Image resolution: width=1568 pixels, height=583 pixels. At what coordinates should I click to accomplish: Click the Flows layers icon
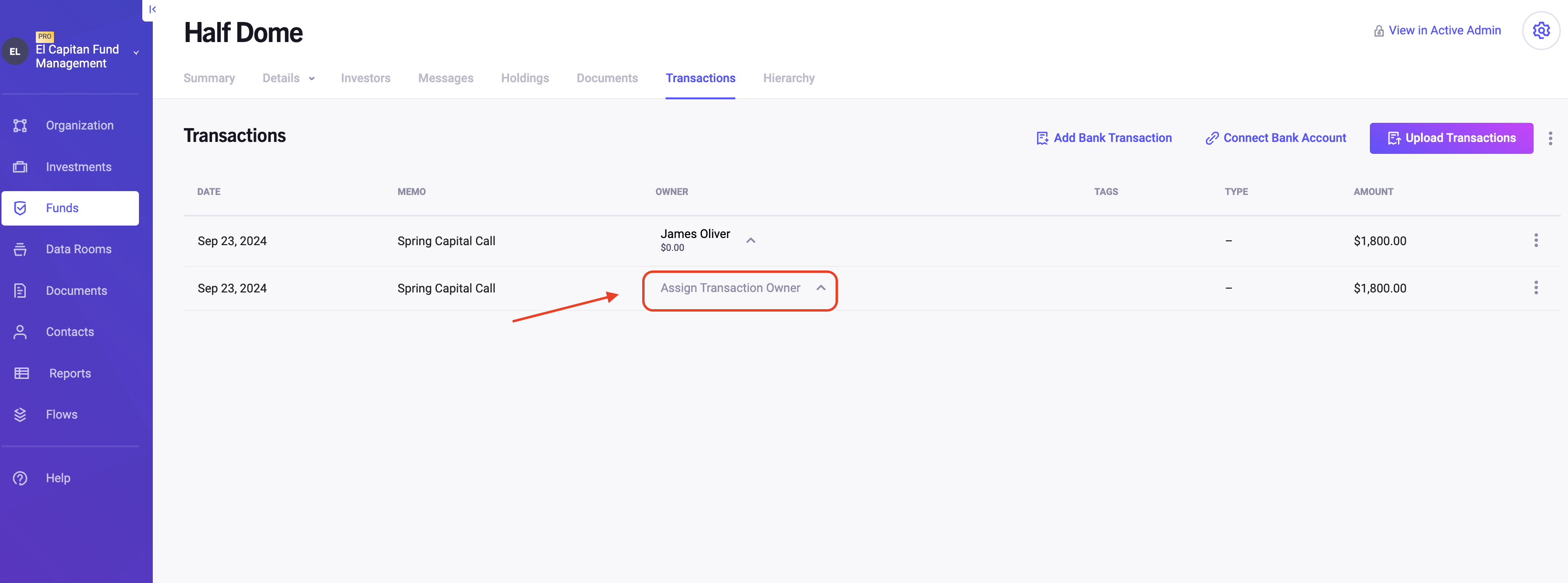tap(20, 414)
